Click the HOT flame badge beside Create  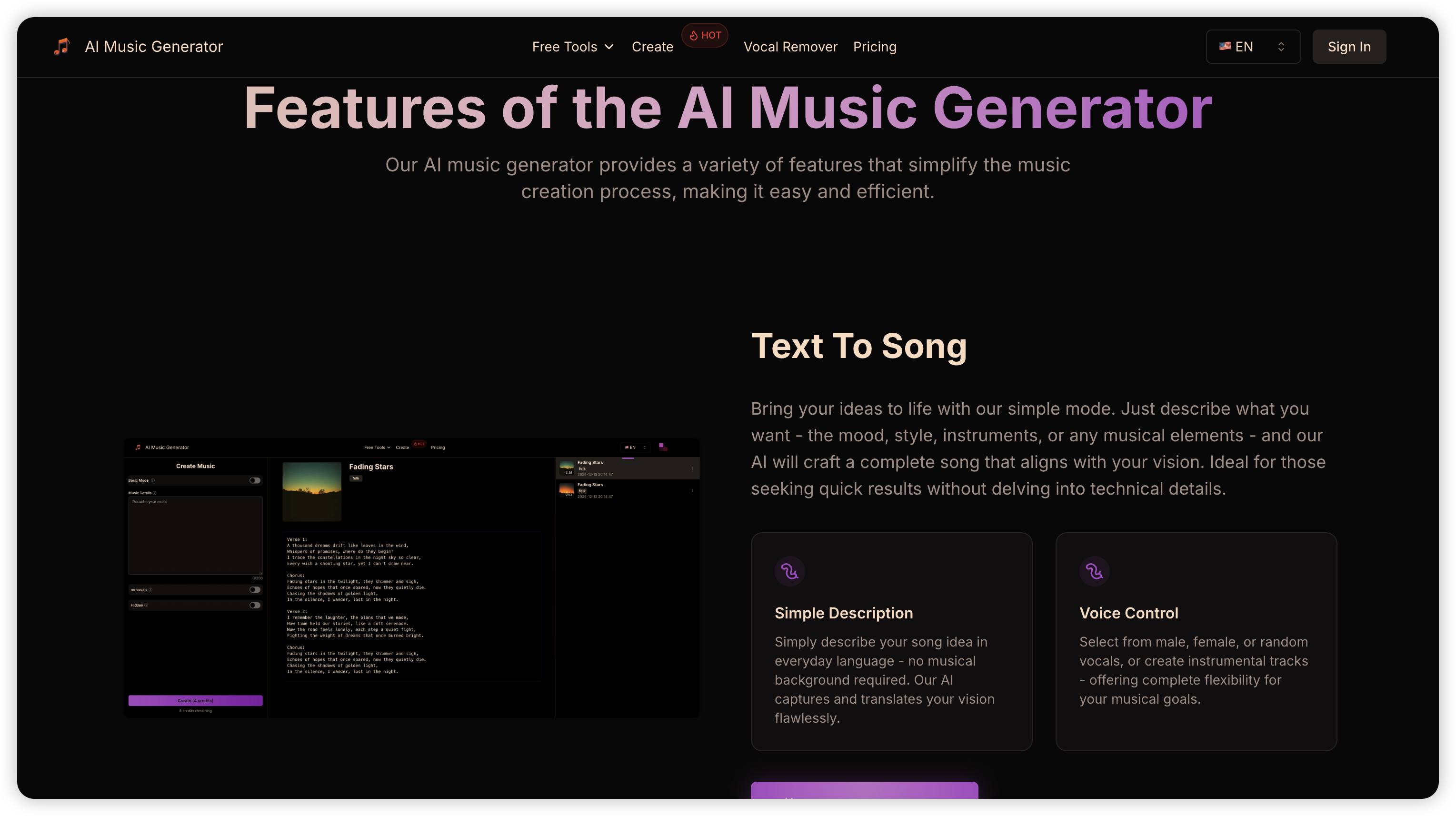(x=704, y=35)
